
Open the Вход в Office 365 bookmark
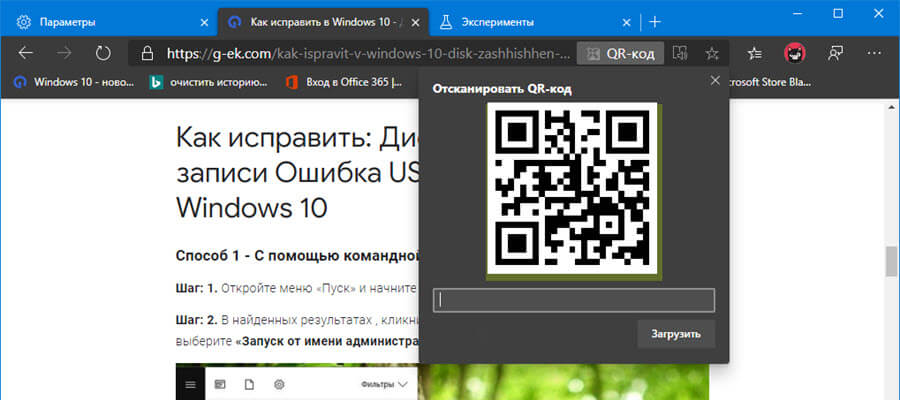[x=344, y=82]
